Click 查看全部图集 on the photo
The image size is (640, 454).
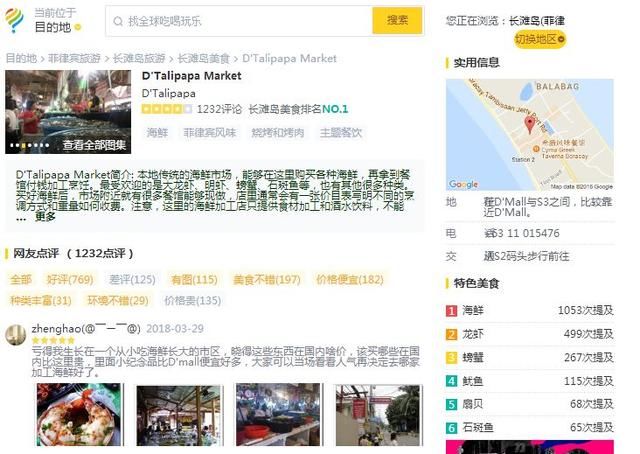point(94,145)
